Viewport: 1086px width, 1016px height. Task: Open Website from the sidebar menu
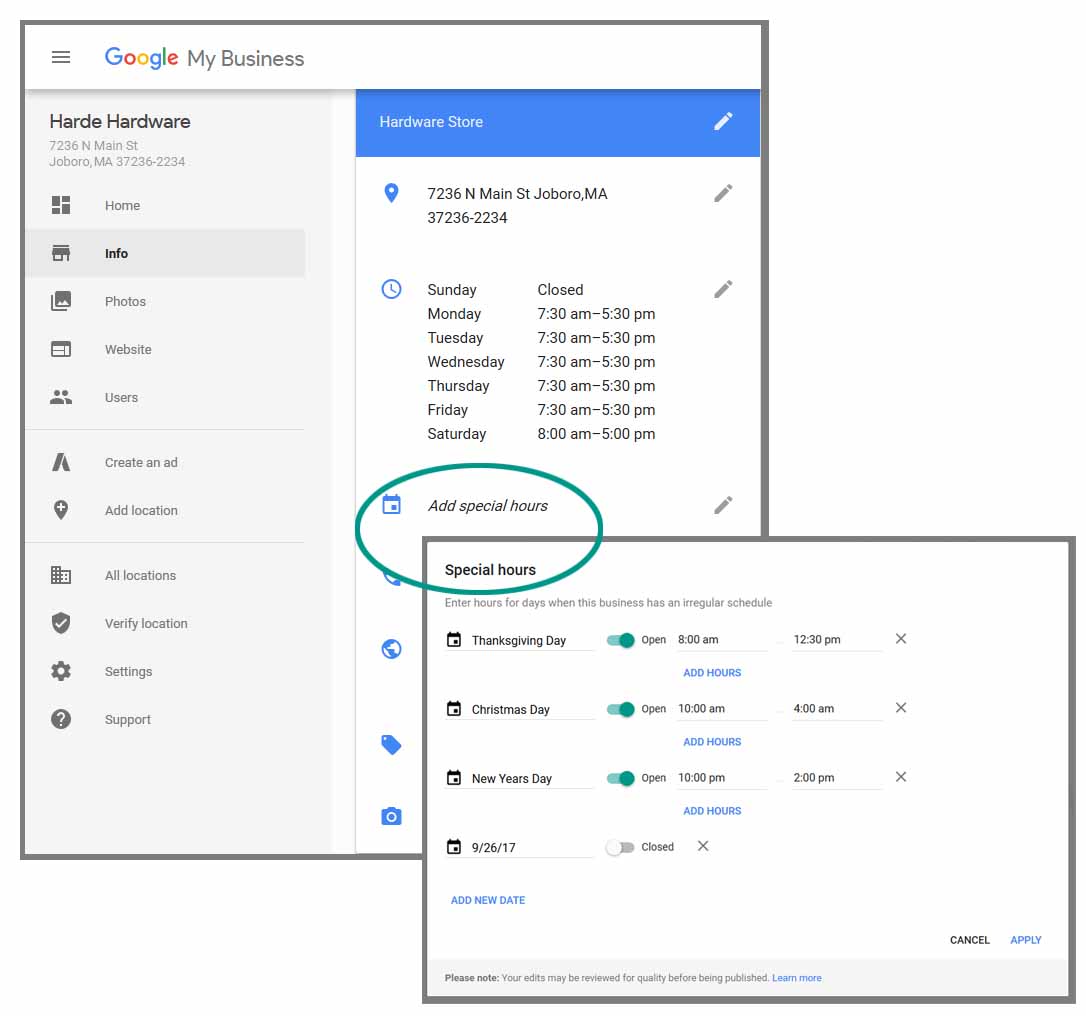coord(165,349)
